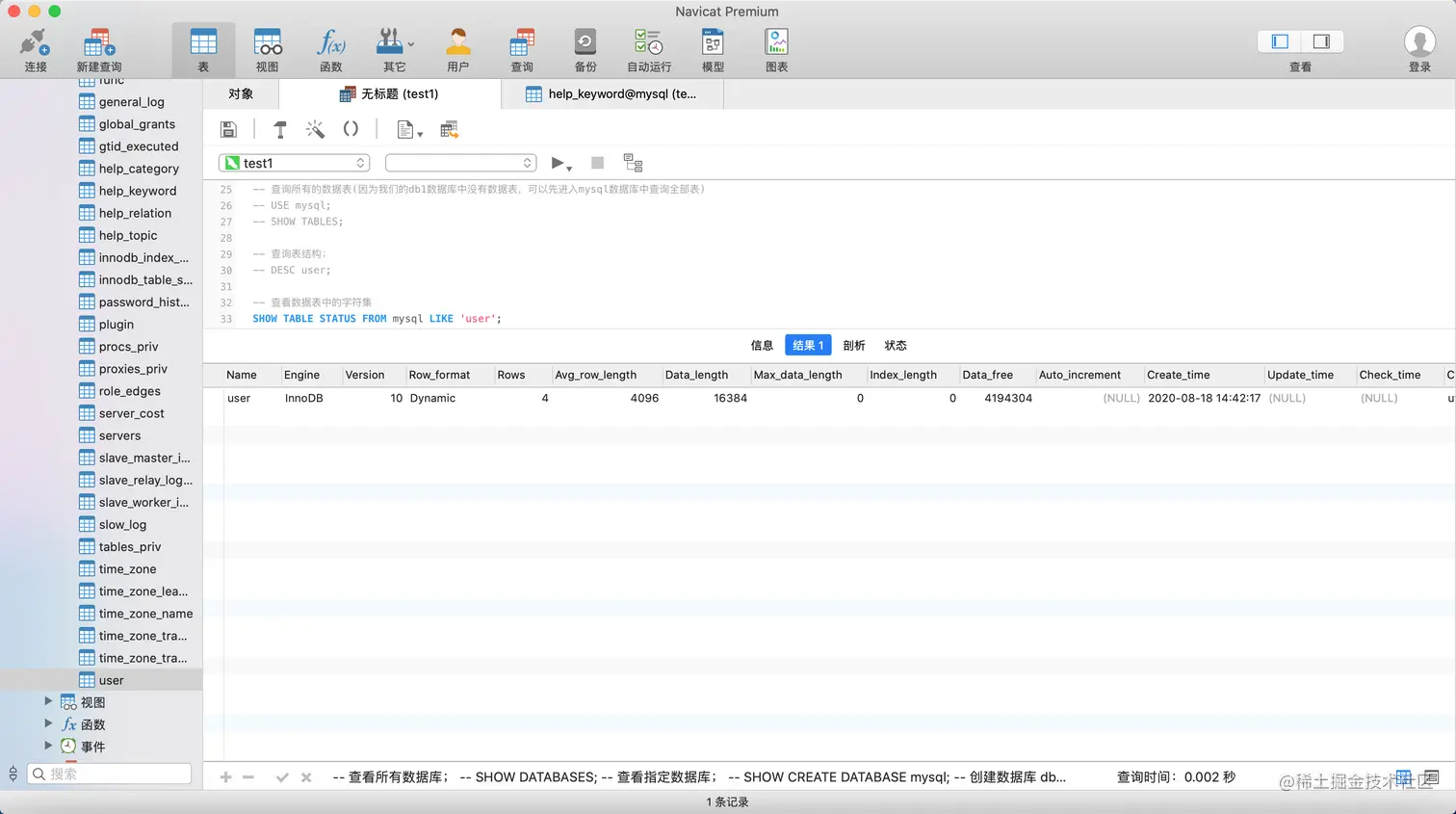Open the empty database selector dropdown
This screenshot has width=1456, height=814.
(x=460, y=163)
